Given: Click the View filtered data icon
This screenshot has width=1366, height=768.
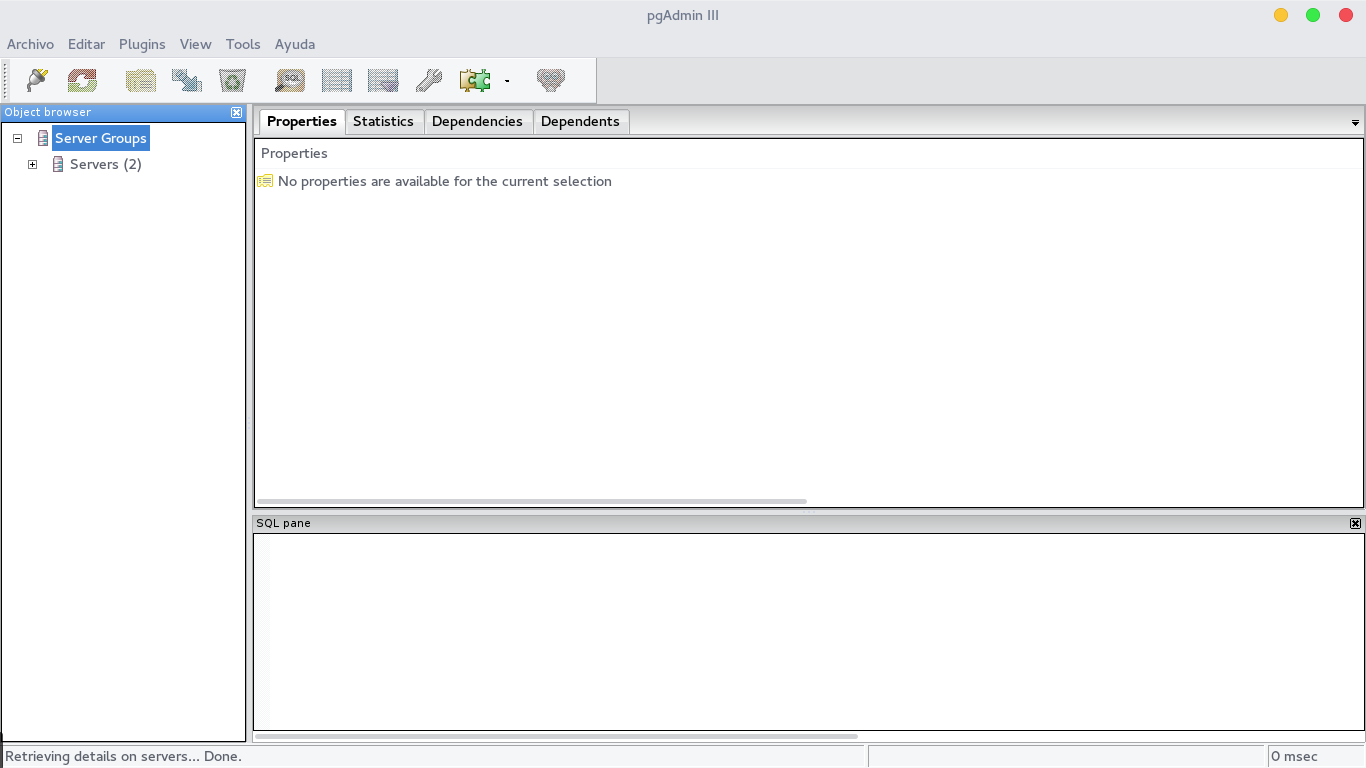Looking at the screenshot, I should coord(383,80).
